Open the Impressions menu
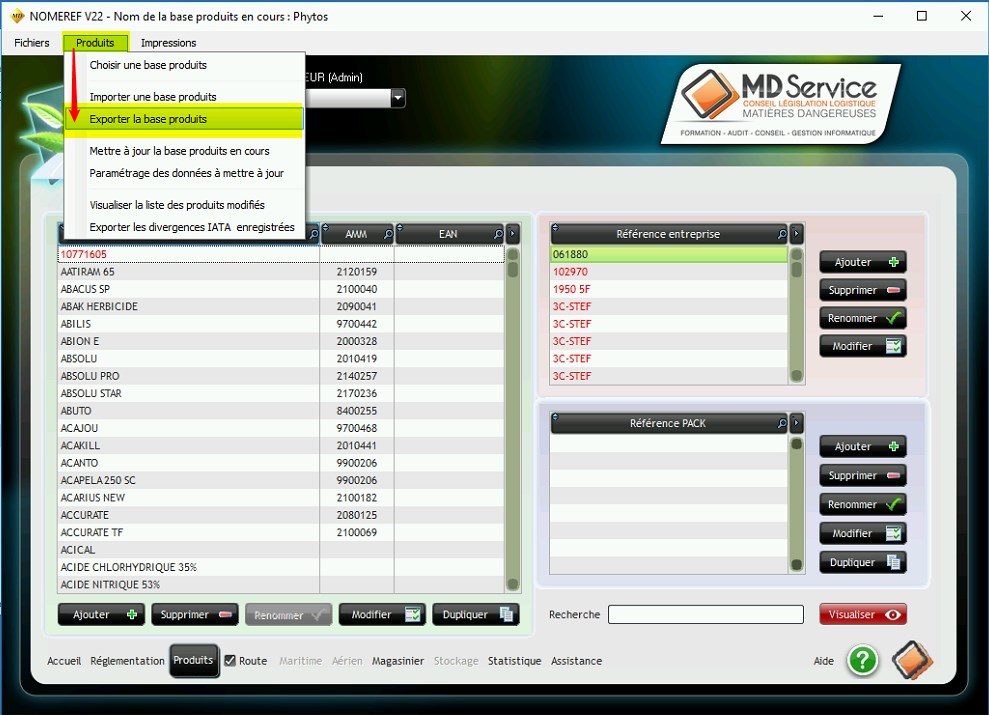Image resolution: width=989 pixels, height=715 pixels. [x=168, y=43]
